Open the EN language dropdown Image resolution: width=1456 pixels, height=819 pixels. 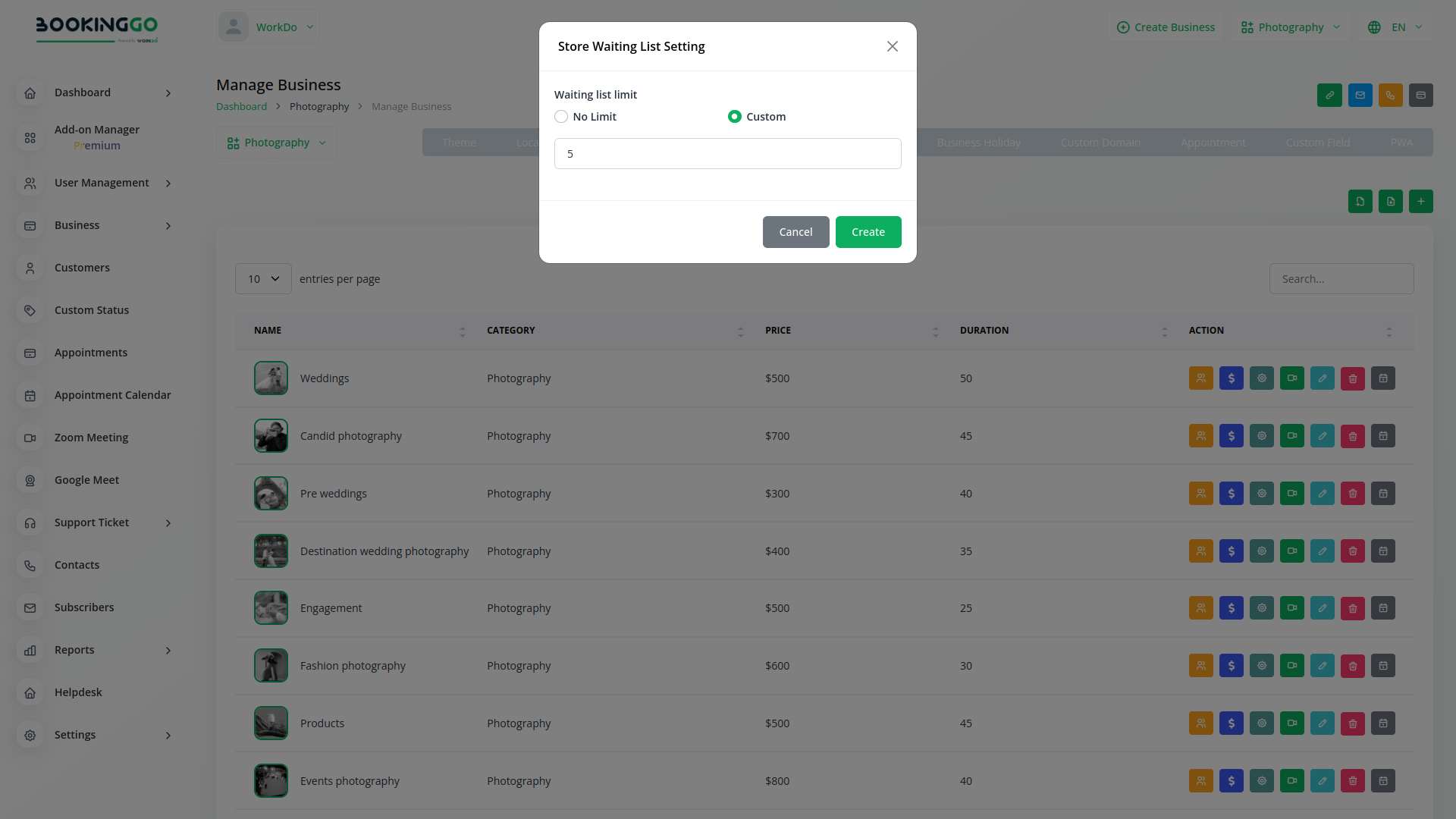(x=1397, y=27)
